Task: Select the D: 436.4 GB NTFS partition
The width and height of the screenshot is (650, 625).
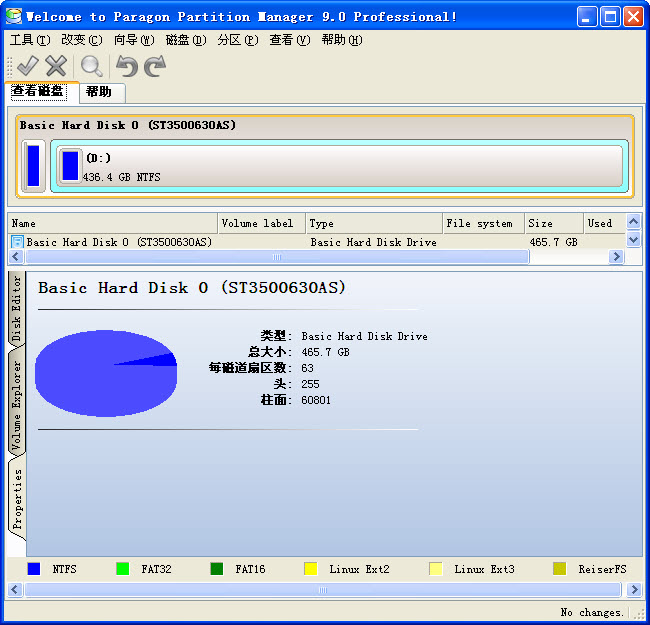Action: point(339,166)
